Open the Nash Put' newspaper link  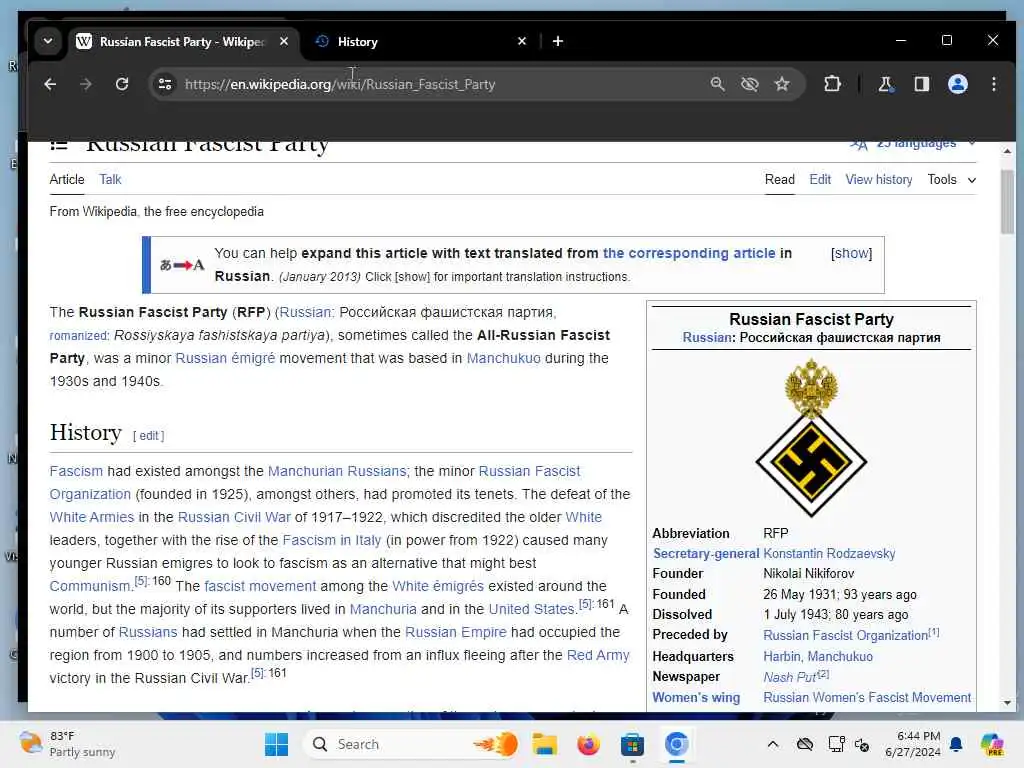click(x=790, y=677)
